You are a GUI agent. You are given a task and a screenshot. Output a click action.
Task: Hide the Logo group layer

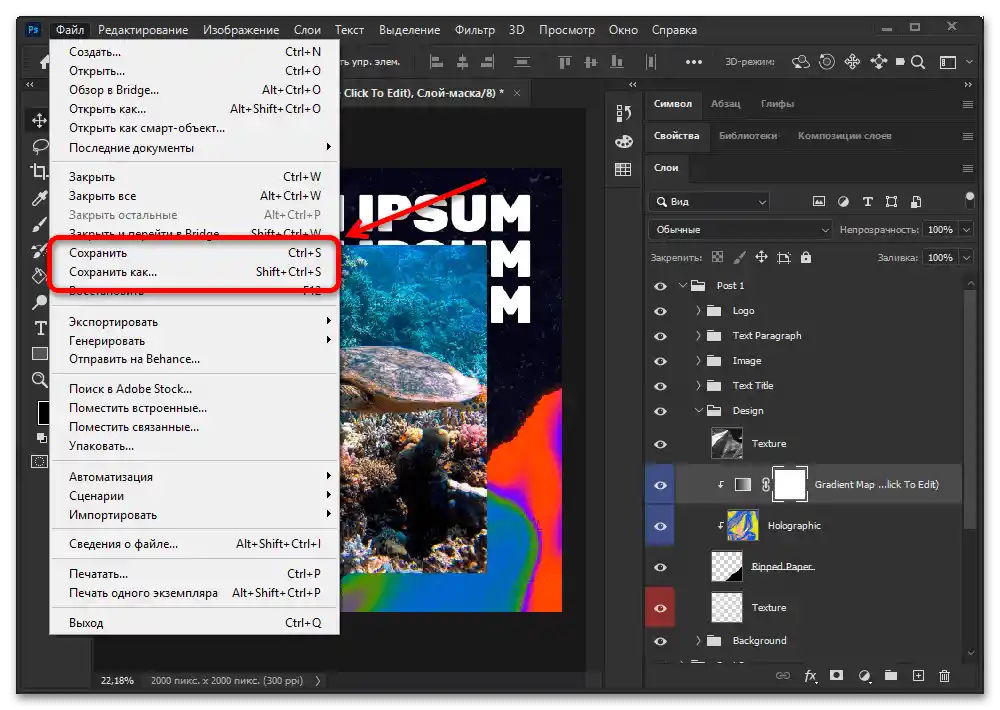[x=661, y=311]
